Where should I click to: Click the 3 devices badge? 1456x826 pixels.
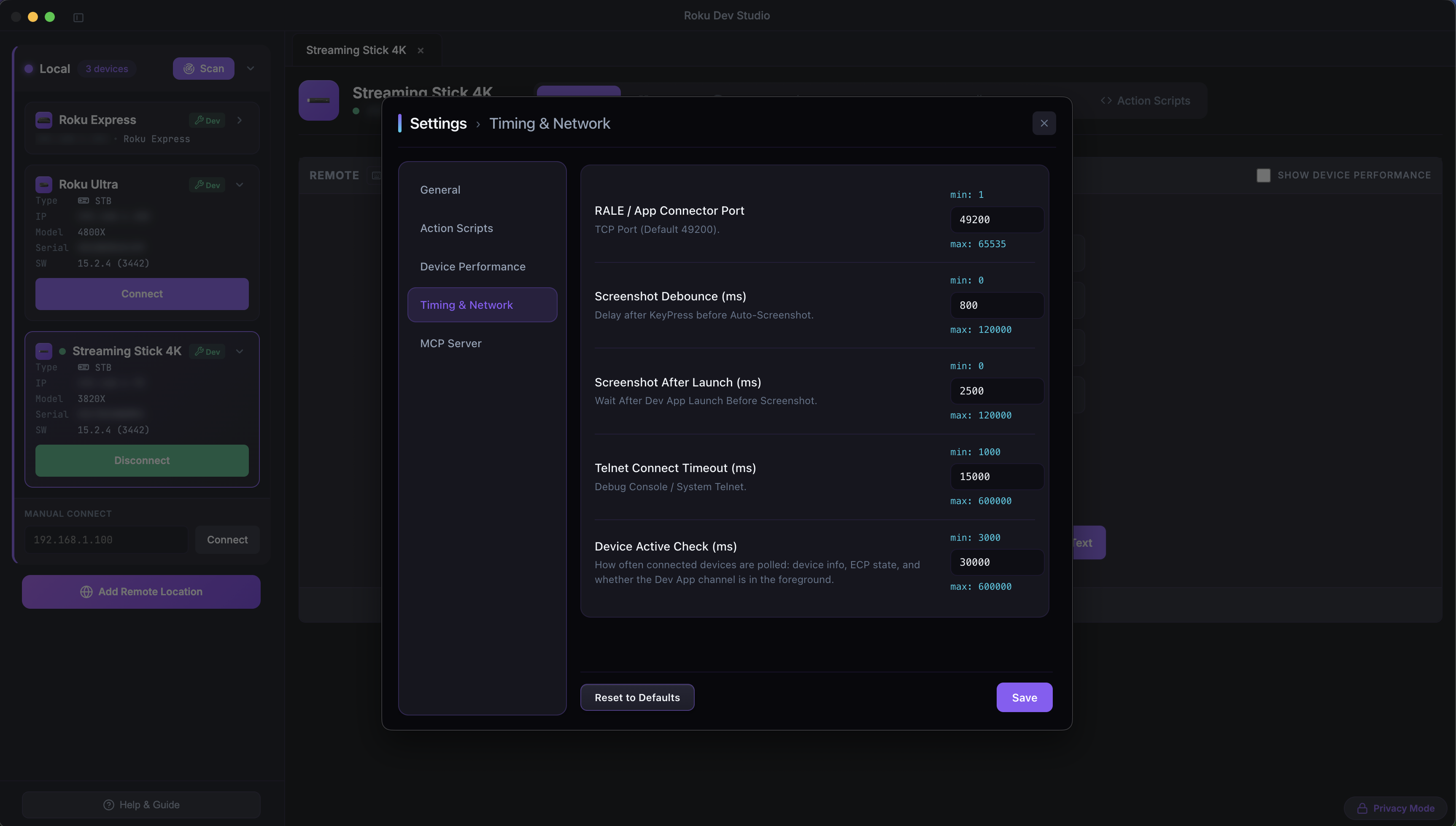tap(107, 69)
